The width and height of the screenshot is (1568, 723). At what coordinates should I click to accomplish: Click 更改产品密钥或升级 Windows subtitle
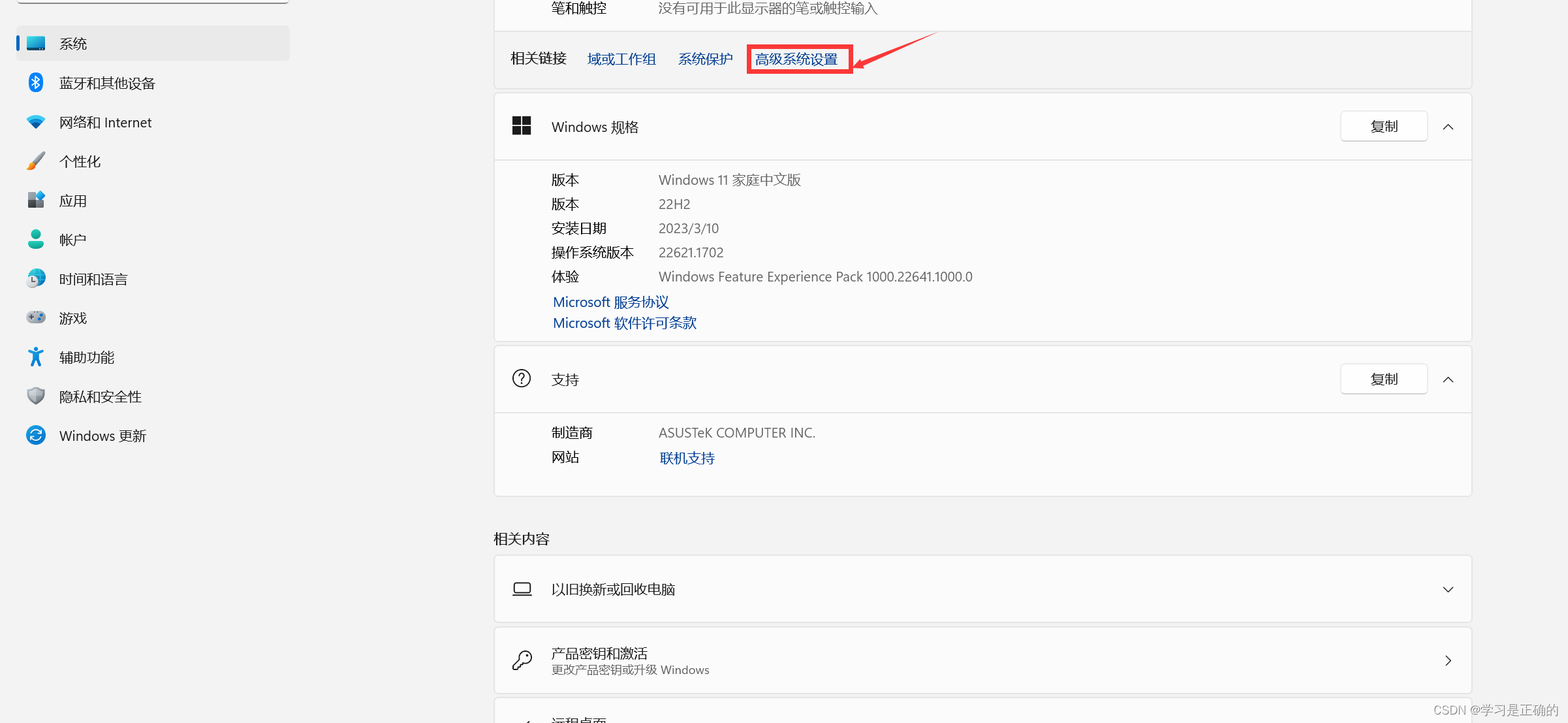click(630, 670)
